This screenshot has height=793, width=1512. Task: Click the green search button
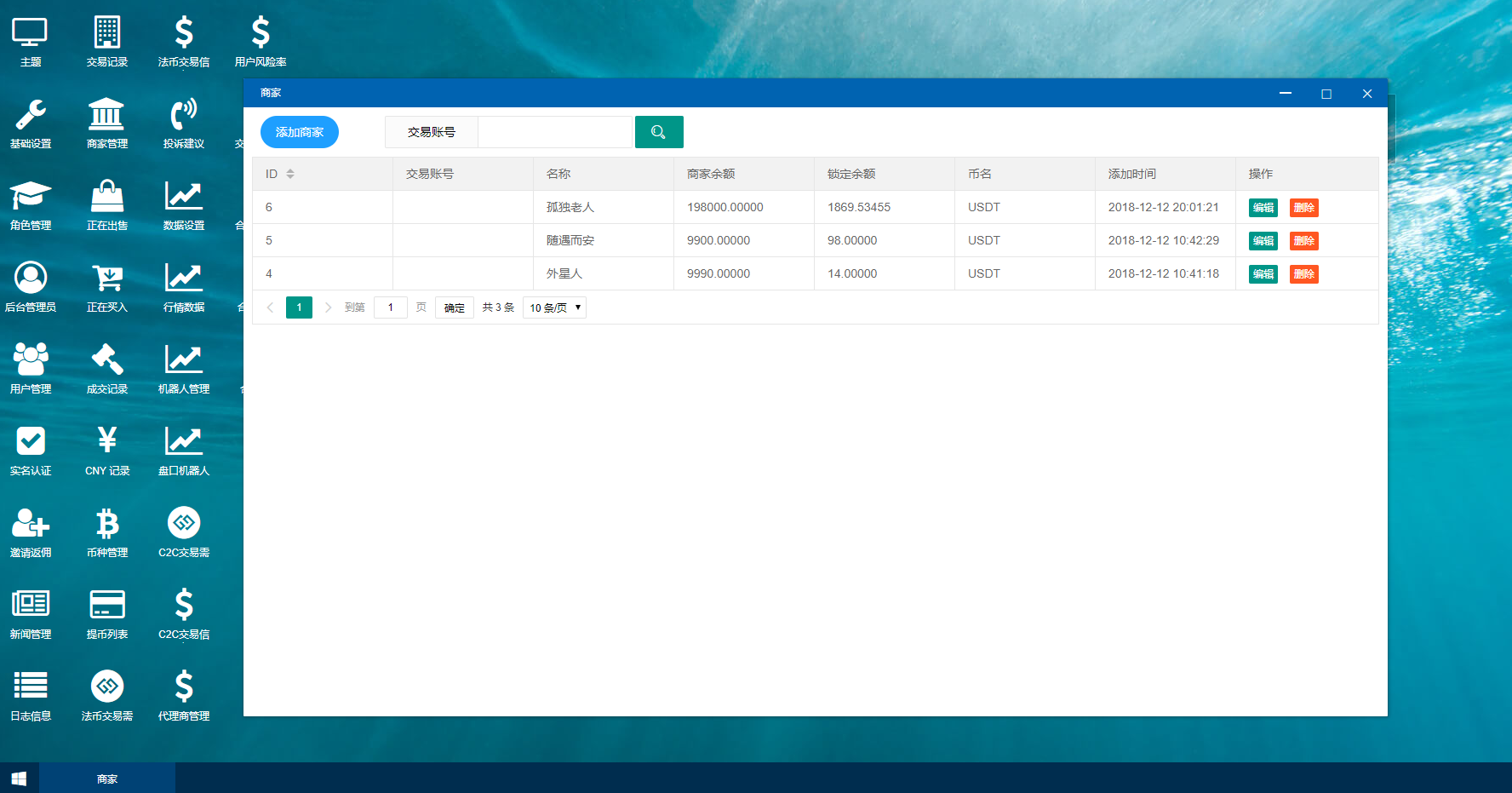(x=659, y=132)
